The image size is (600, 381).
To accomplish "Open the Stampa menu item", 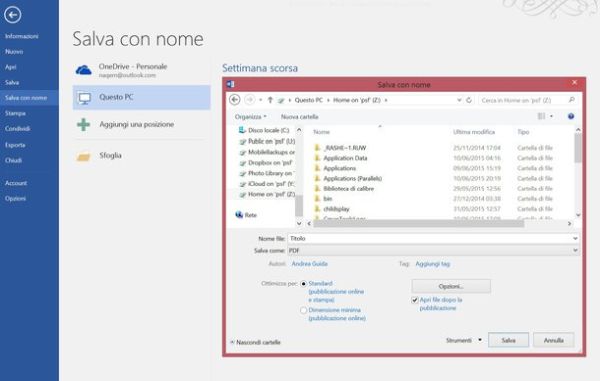I will [x=15, y=114].
